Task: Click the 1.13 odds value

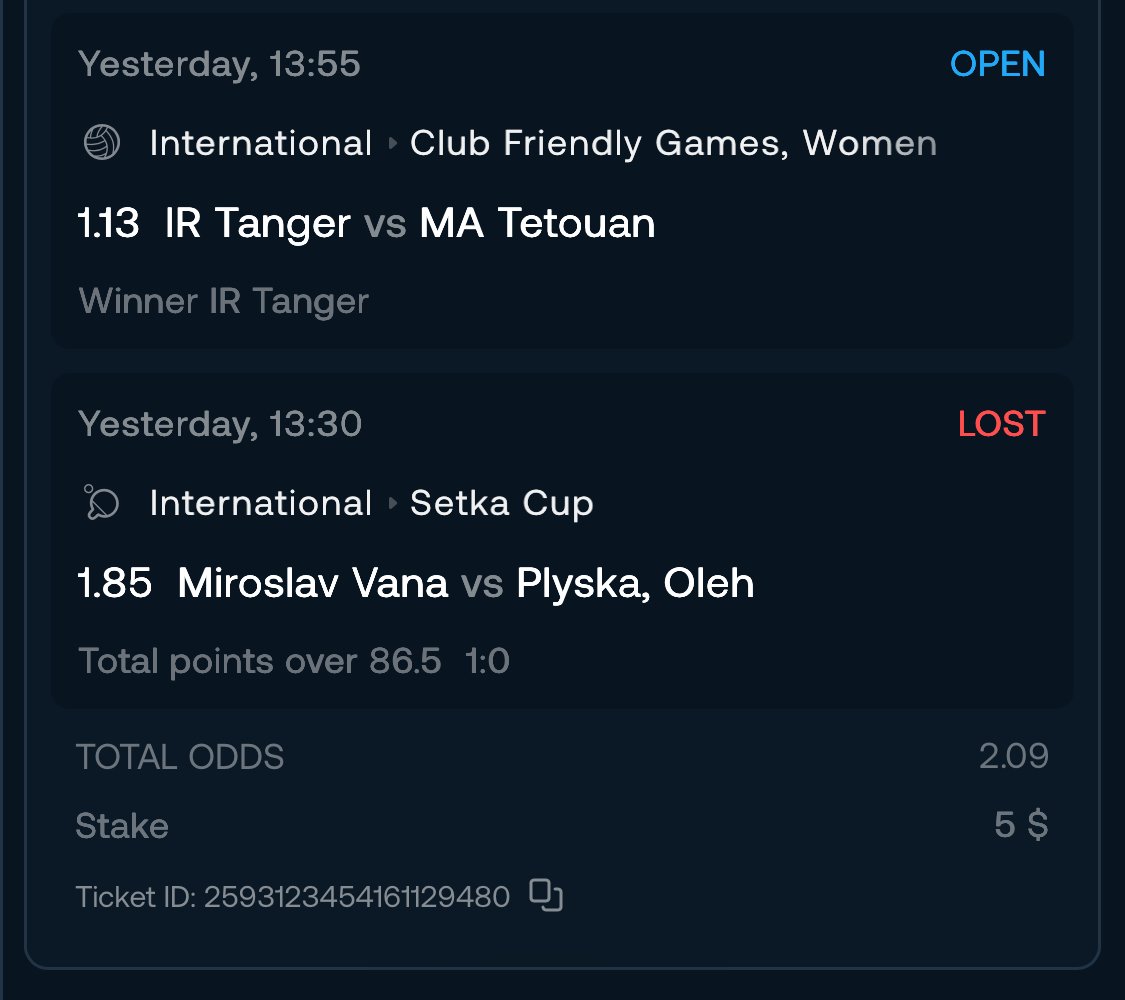Action: (108, 223)
